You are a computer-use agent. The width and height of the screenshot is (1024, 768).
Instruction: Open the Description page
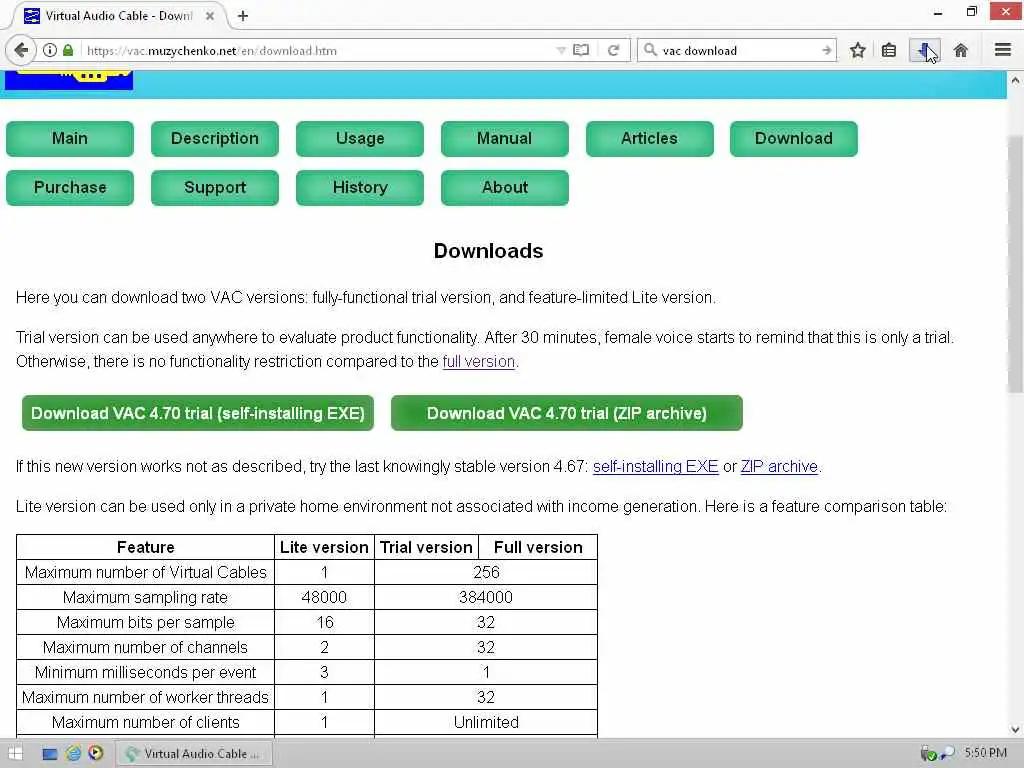215,138
